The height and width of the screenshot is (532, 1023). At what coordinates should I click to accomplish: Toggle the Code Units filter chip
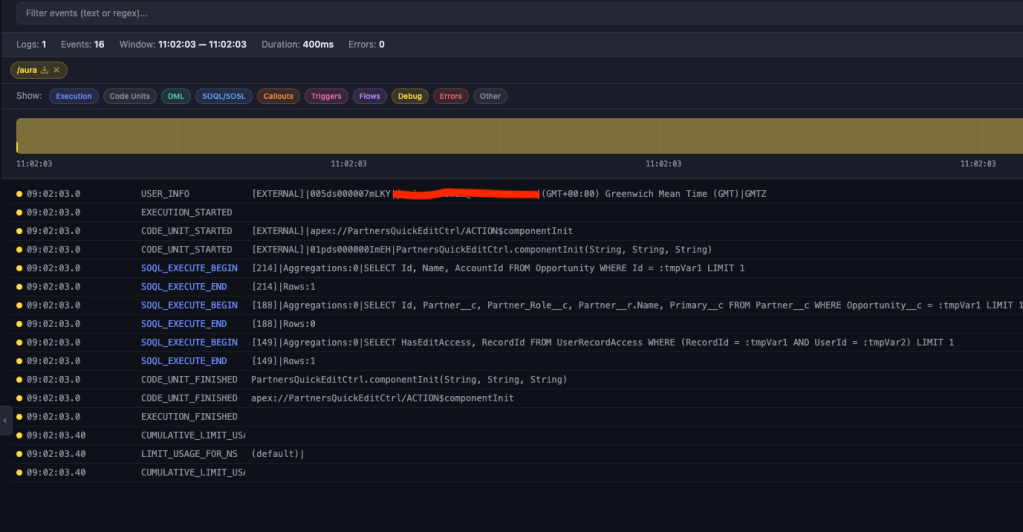[x=129, y=96]
